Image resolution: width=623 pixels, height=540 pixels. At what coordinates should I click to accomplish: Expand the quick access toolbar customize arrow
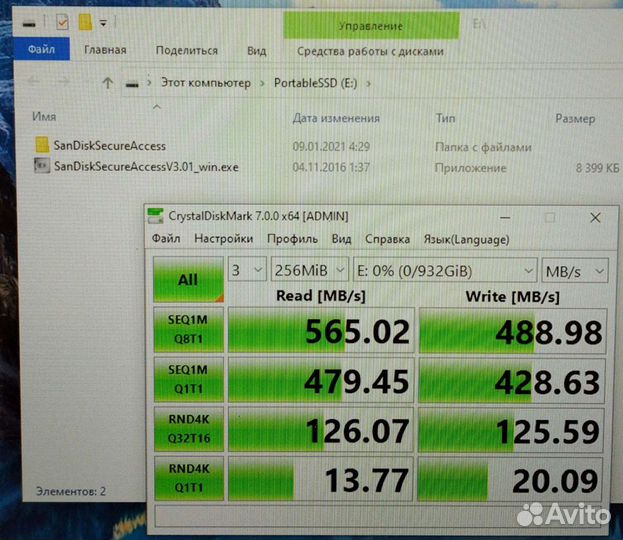103,22
